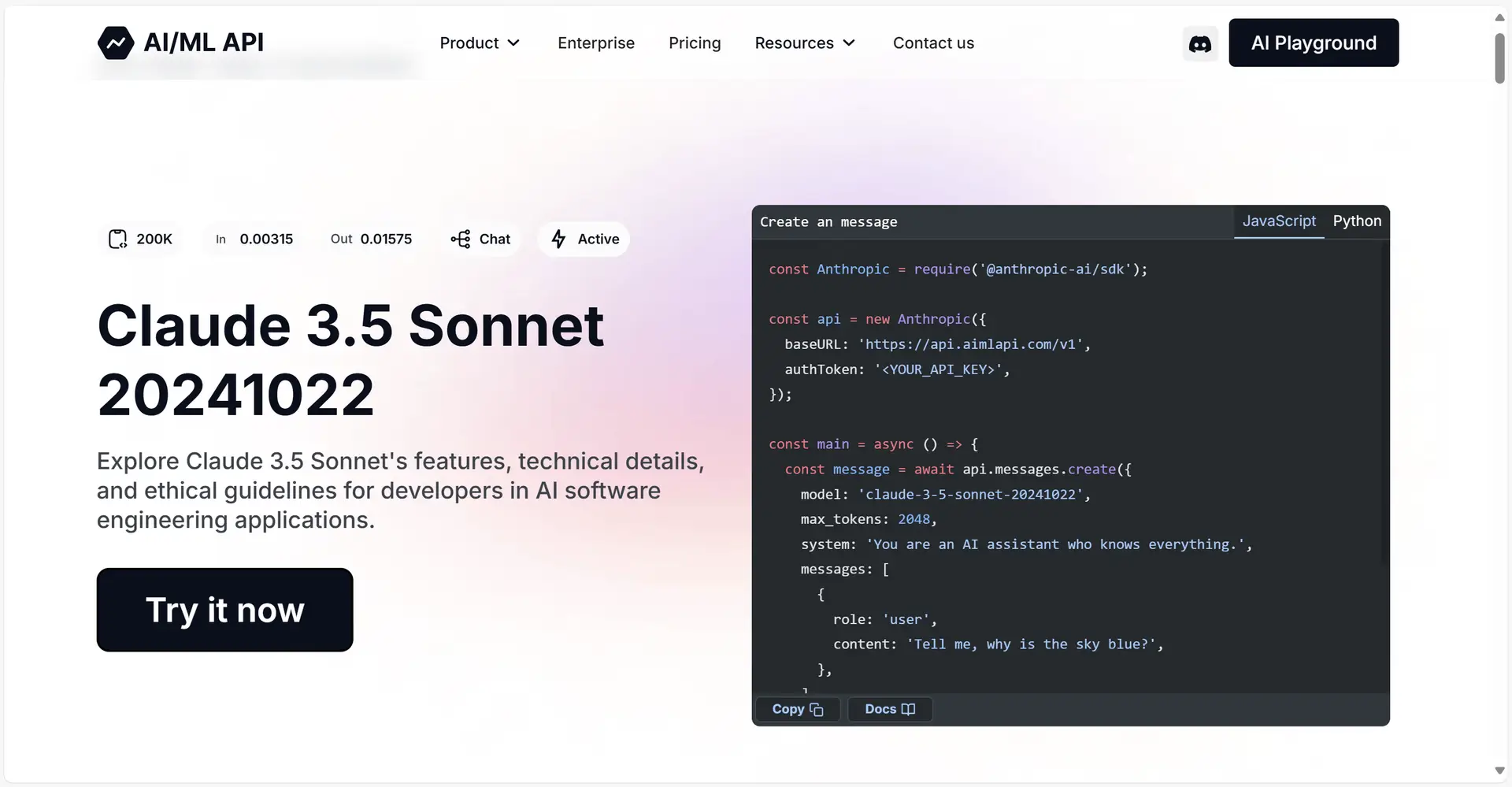Open the Contact us page
The height and width of the screenshot is (787, 1512).
(x=933, y=43)
